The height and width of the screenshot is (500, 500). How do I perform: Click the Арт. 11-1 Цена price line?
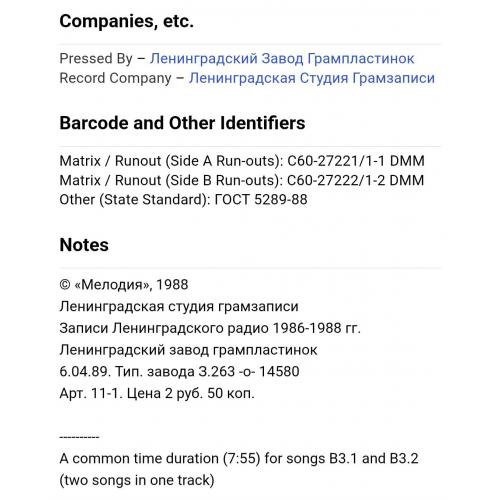pos(157,394)
